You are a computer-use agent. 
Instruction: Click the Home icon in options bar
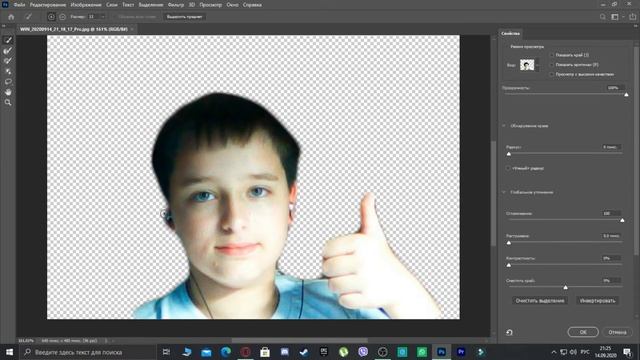[11, 17]
